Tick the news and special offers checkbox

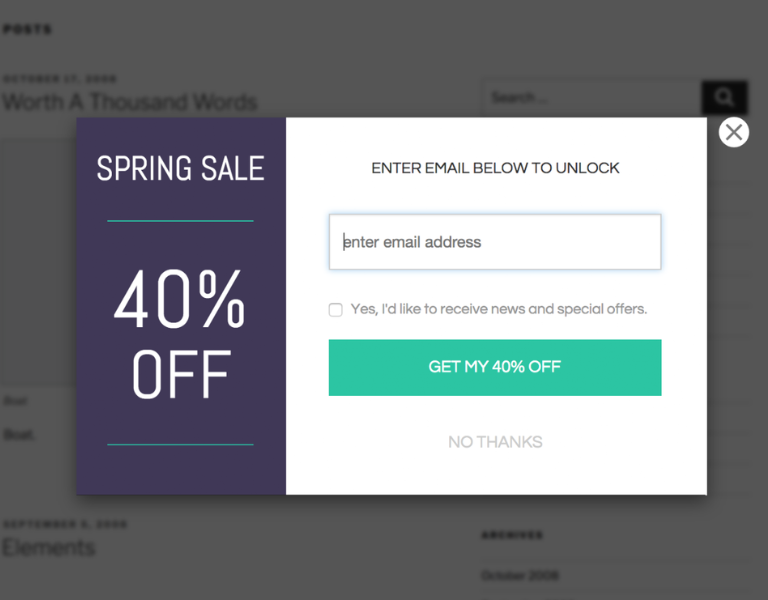tap(336, 310)
